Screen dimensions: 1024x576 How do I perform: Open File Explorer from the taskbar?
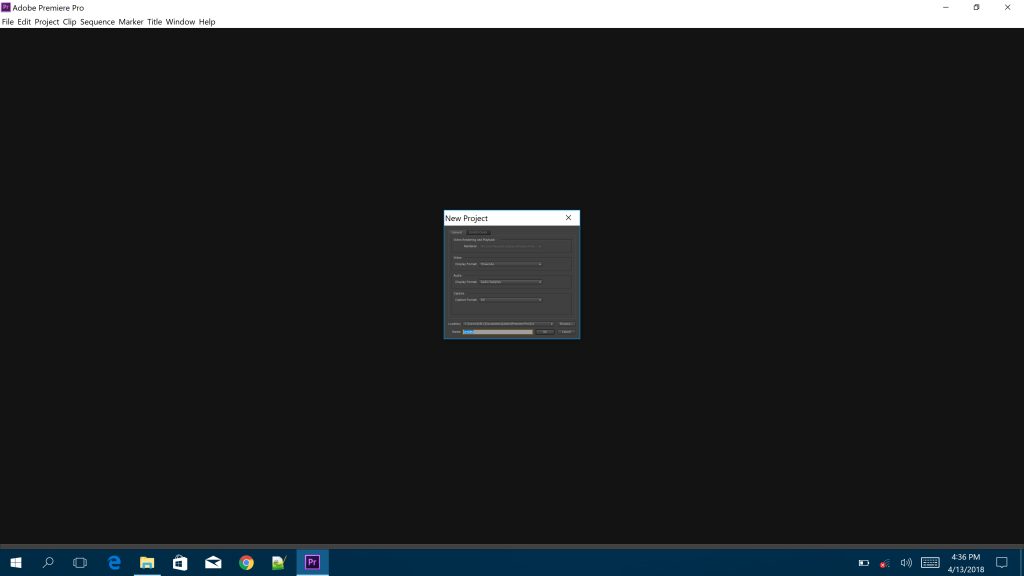(x=147, y=562)
